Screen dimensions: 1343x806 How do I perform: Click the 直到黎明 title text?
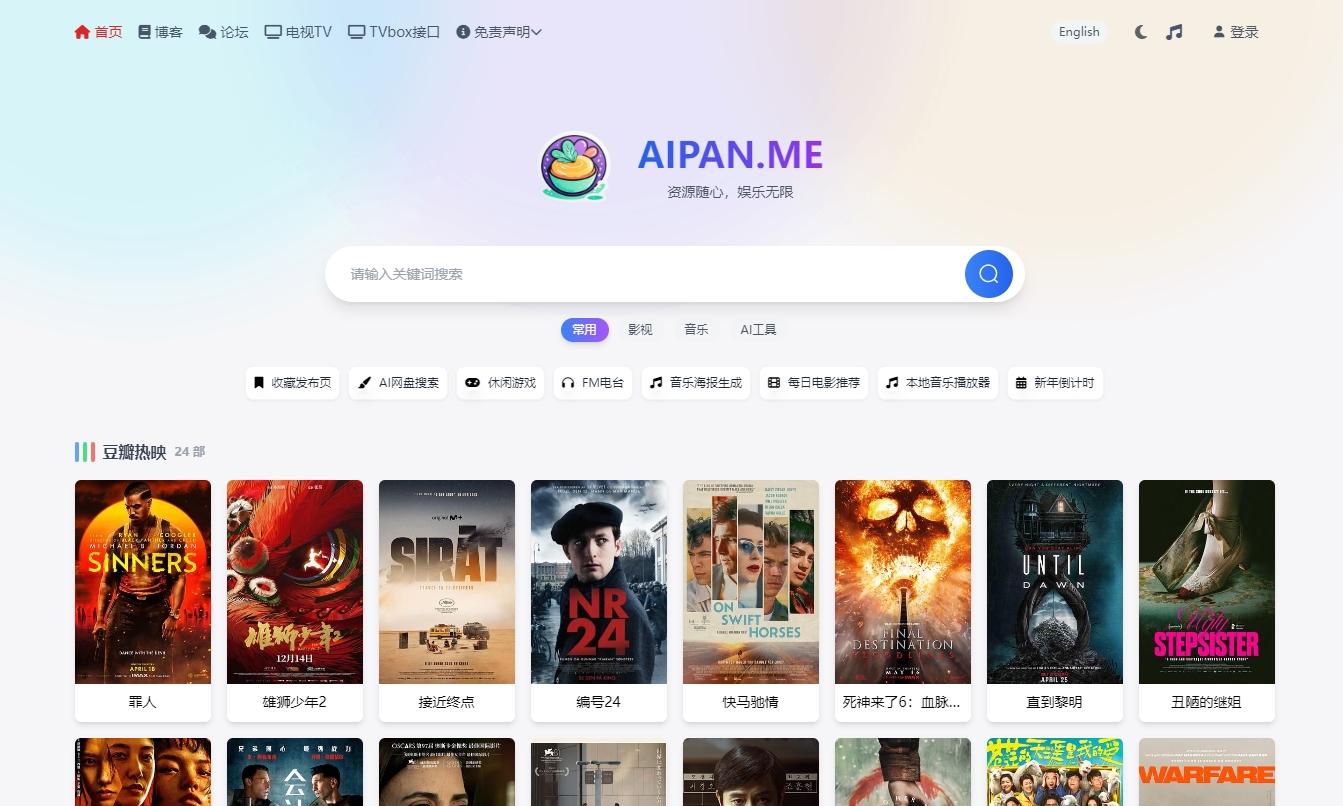coord(1055,702)
